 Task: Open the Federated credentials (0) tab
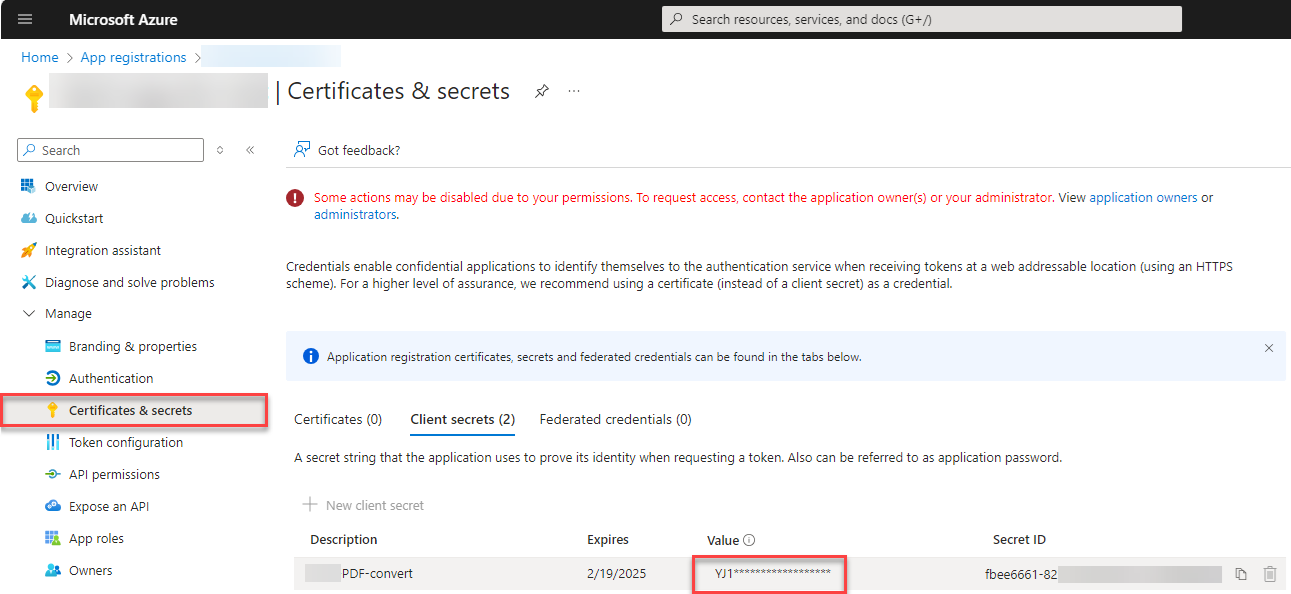pyautogui.click(x=615, y=420)
